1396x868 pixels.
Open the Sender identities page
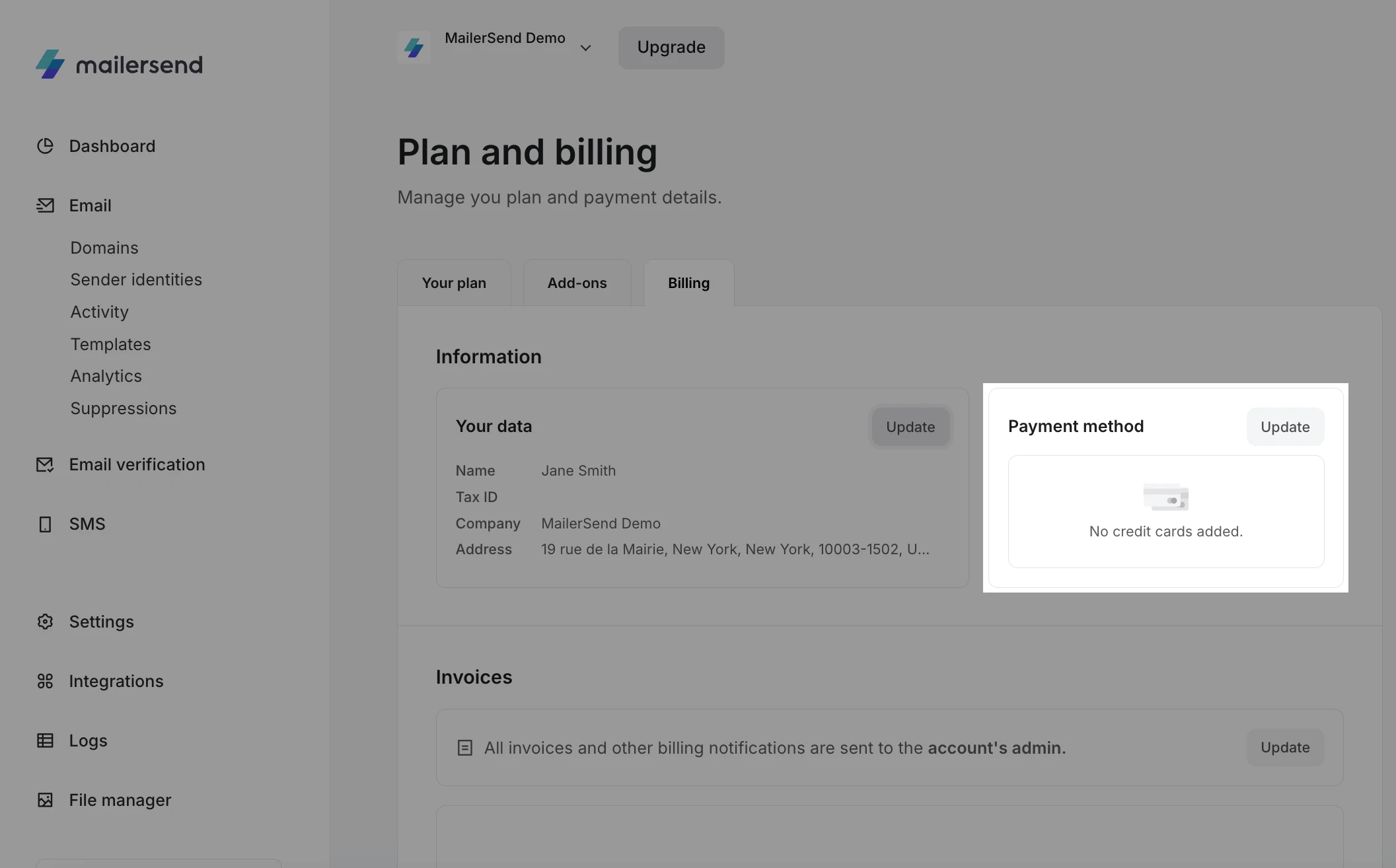(x=136, y=279)
